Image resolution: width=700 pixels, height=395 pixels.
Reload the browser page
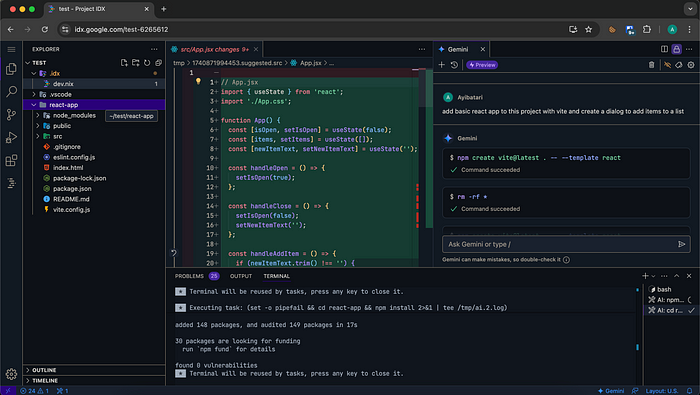click(45, 29)
